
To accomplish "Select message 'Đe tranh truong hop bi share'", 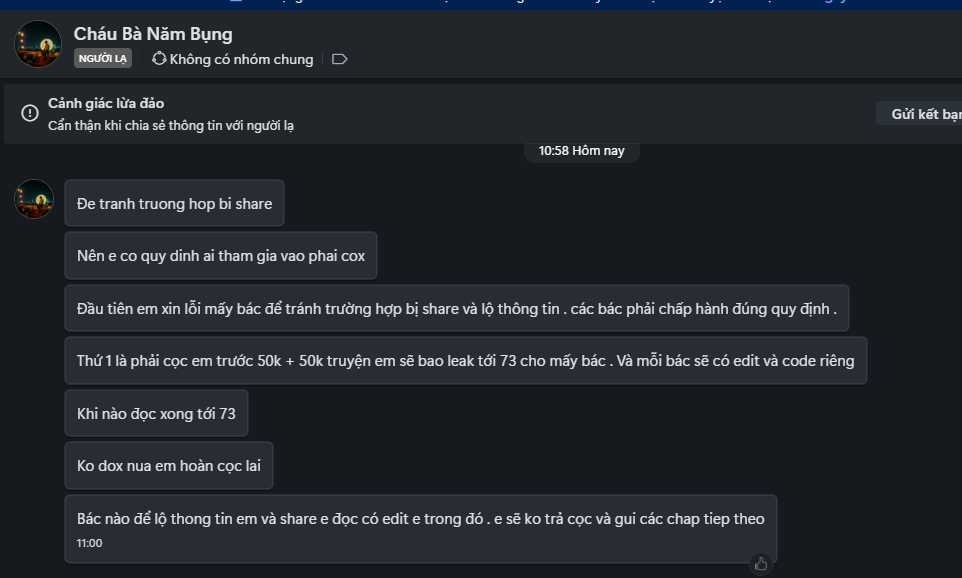I will tap(174, 203).
